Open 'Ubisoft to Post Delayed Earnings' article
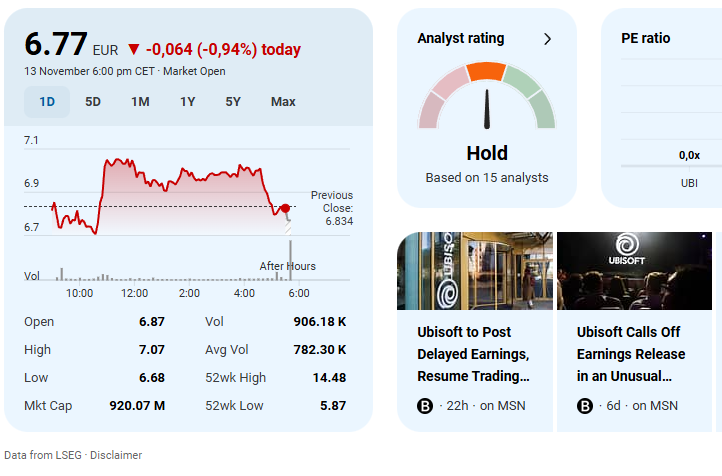This screenshot has height=476, width=722. coord(472,354)
